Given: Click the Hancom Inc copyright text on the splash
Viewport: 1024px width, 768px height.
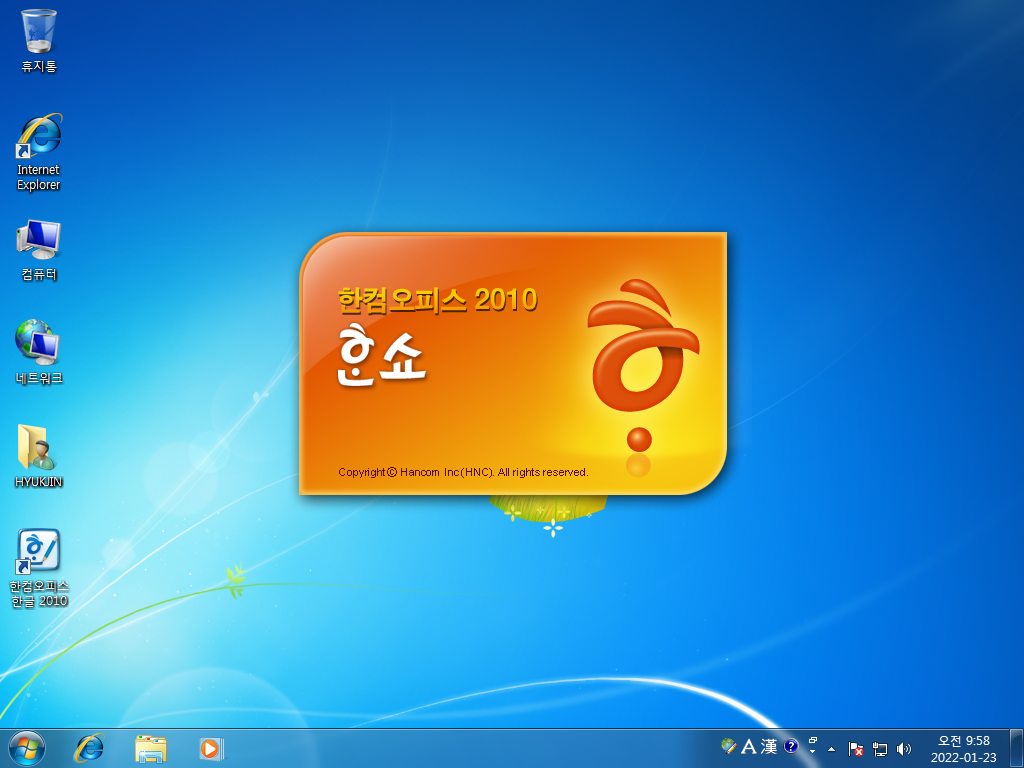Looking at the screenshot, I should tap(463, 472).
